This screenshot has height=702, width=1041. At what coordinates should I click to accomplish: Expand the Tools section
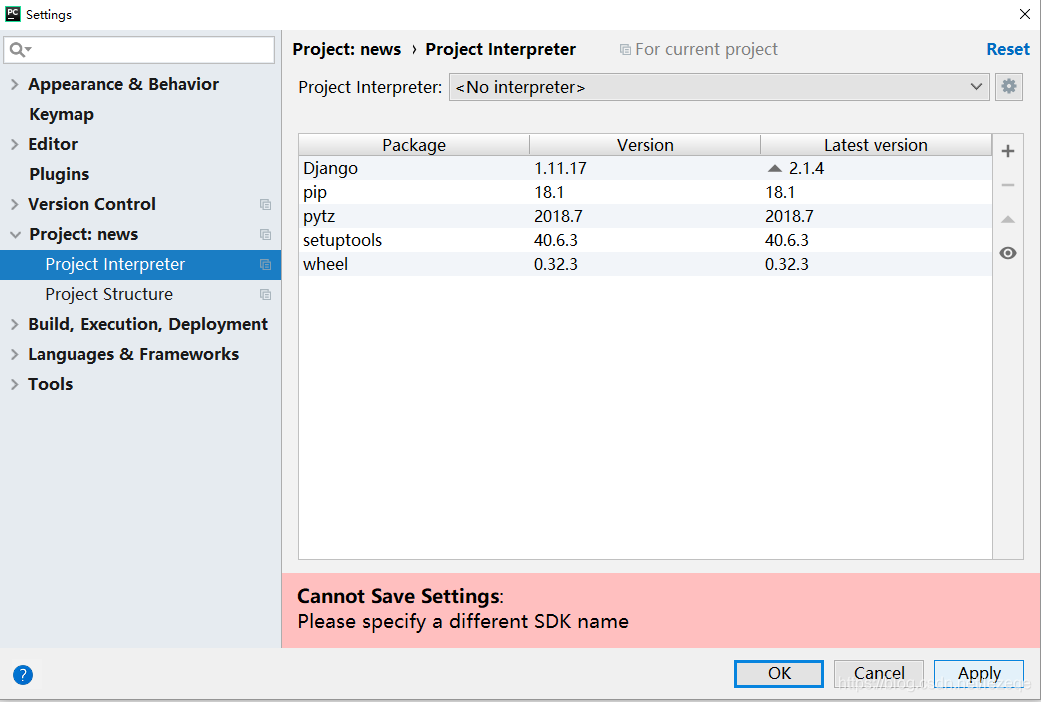pos(14,383)
